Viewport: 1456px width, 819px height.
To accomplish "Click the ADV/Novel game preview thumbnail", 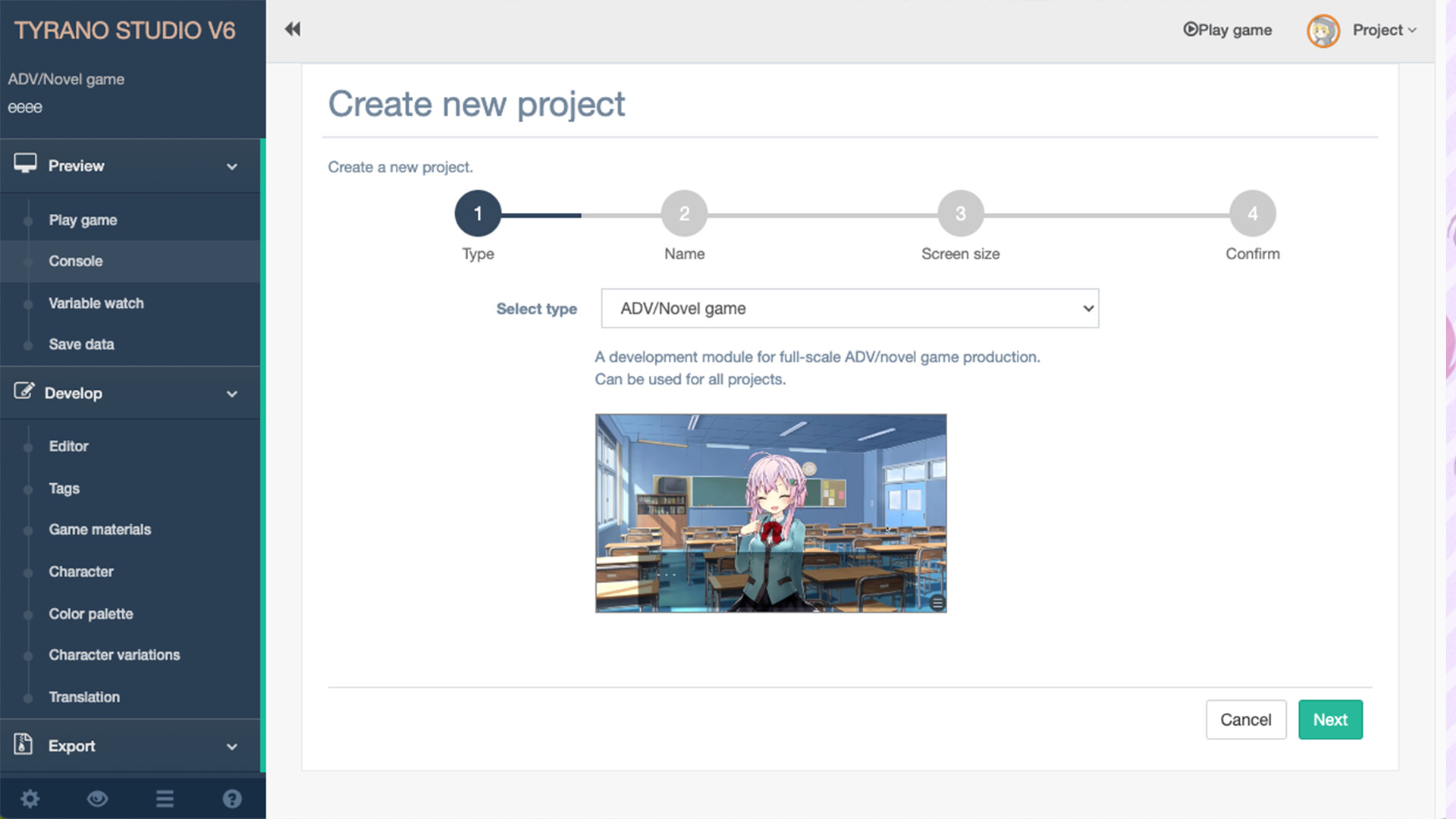I will point(770,514).
